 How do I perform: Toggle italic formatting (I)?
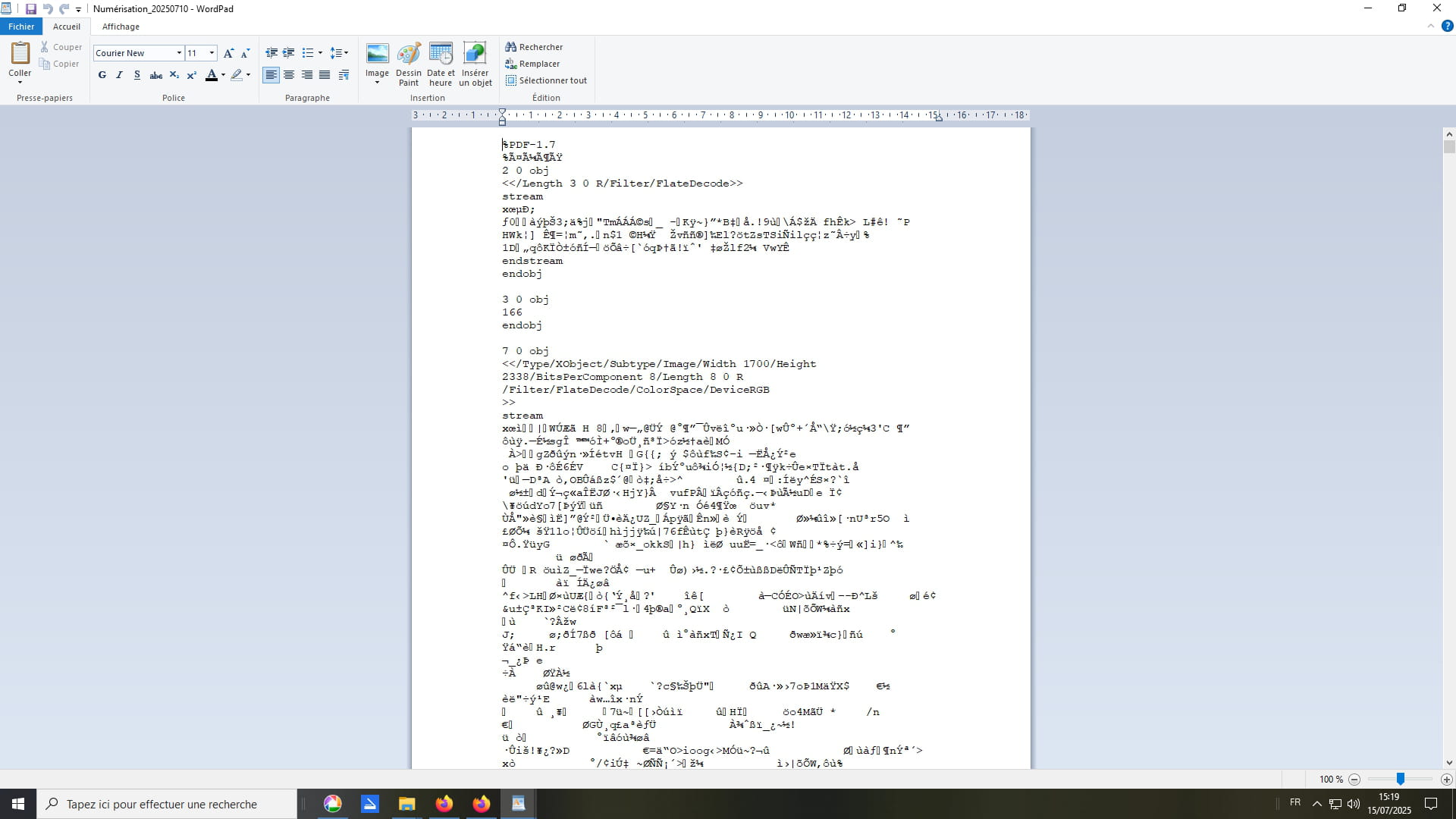[x=119, y=75]
